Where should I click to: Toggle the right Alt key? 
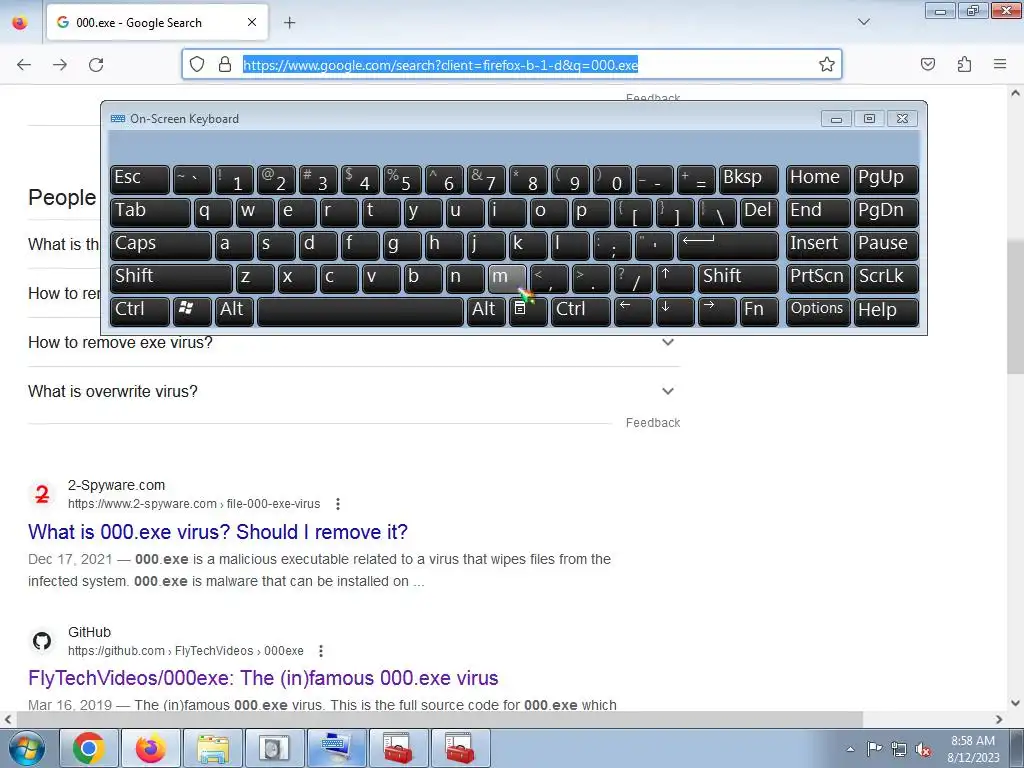coord(487,310)
